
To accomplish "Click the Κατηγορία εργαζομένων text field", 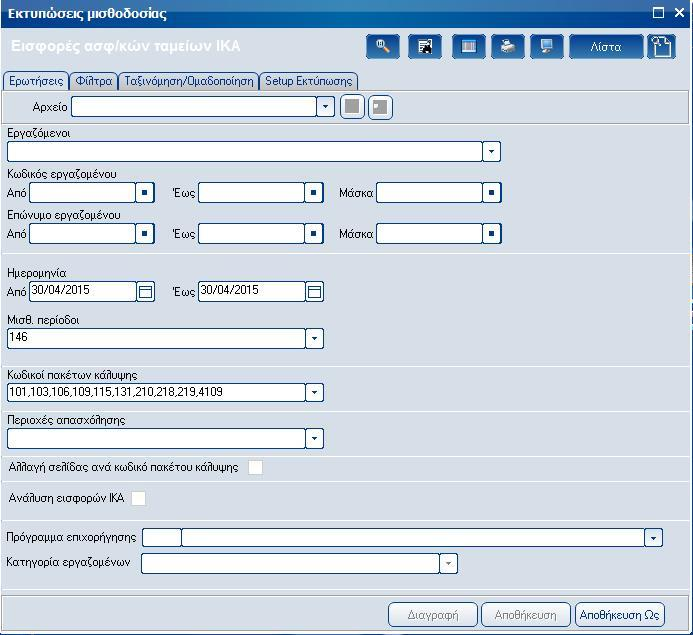I will click(290, 563).
